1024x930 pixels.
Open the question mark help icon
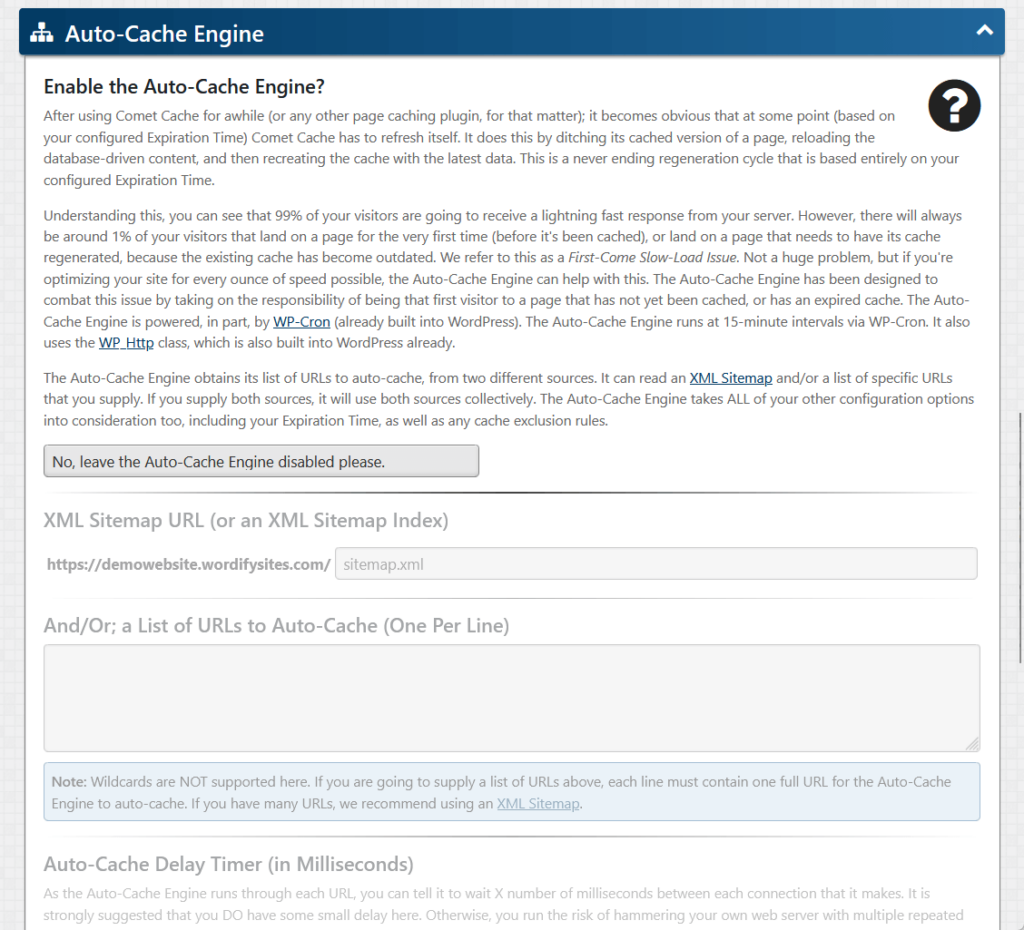pyautogui.click(x=954, y=105)
